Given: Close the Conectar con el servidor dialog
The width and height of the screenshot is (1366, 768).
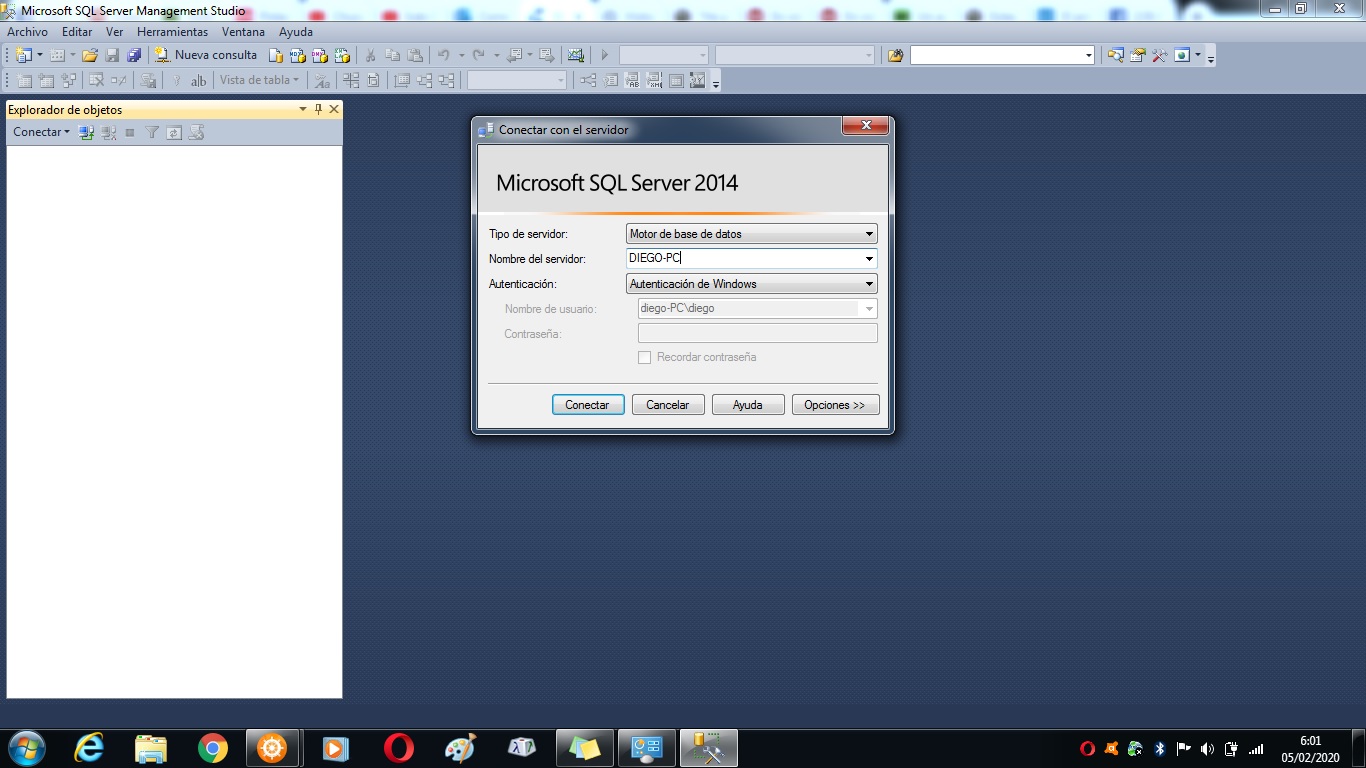Looking at the screenshot, I should (866, 126).
